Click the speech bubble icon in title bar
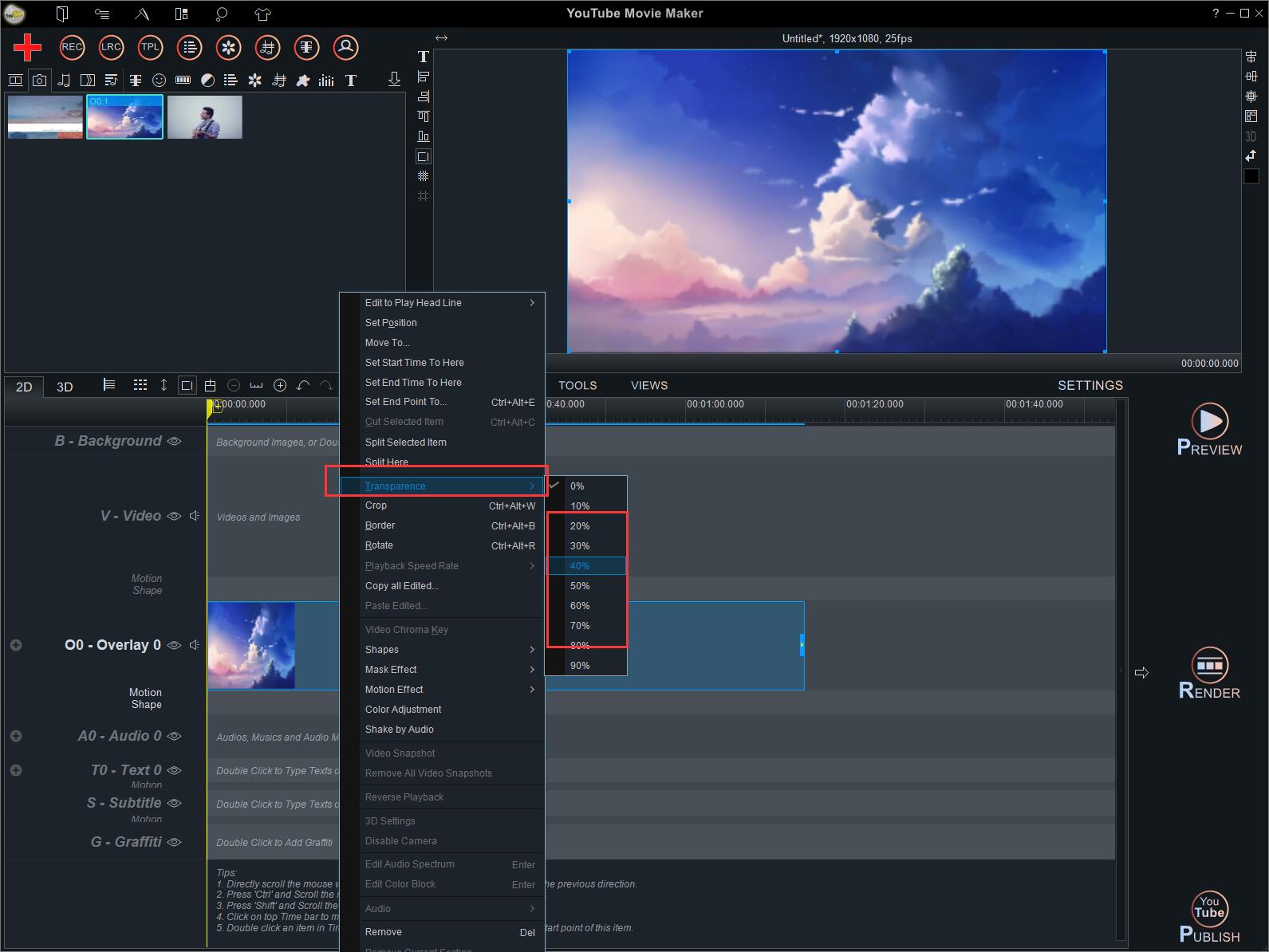The width and height of the screenshot is (1269, 952). (x=222, y=14)
